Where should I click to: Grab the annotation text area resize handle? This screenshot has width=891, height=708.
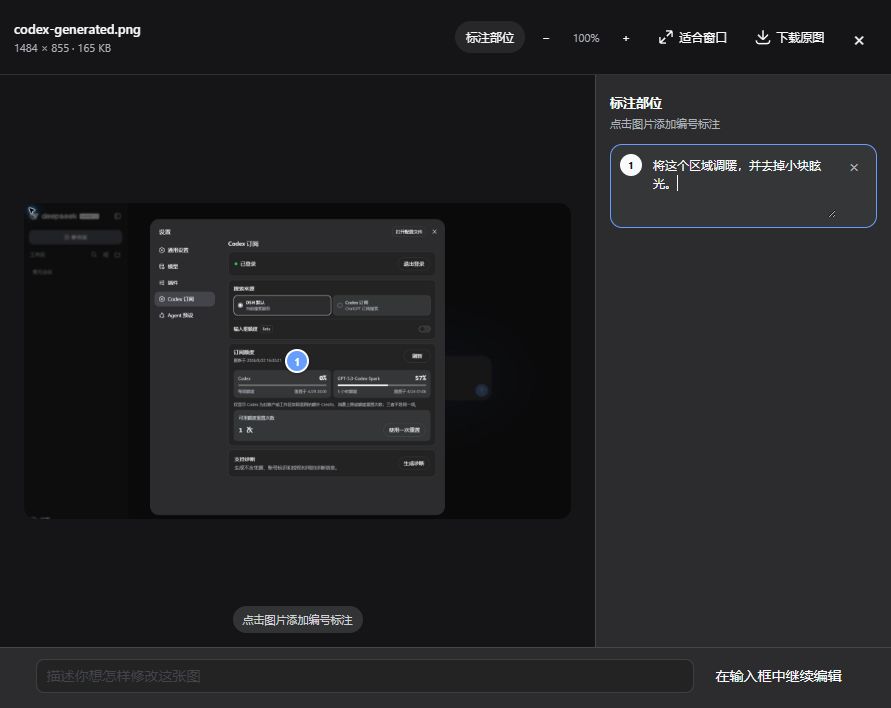[832, 214]
